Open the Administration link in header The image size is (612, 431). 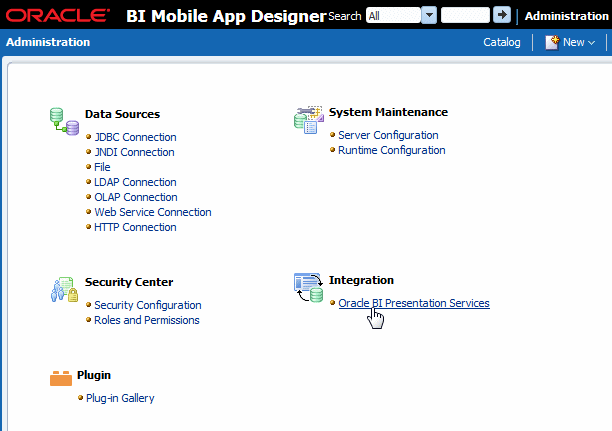566,16
